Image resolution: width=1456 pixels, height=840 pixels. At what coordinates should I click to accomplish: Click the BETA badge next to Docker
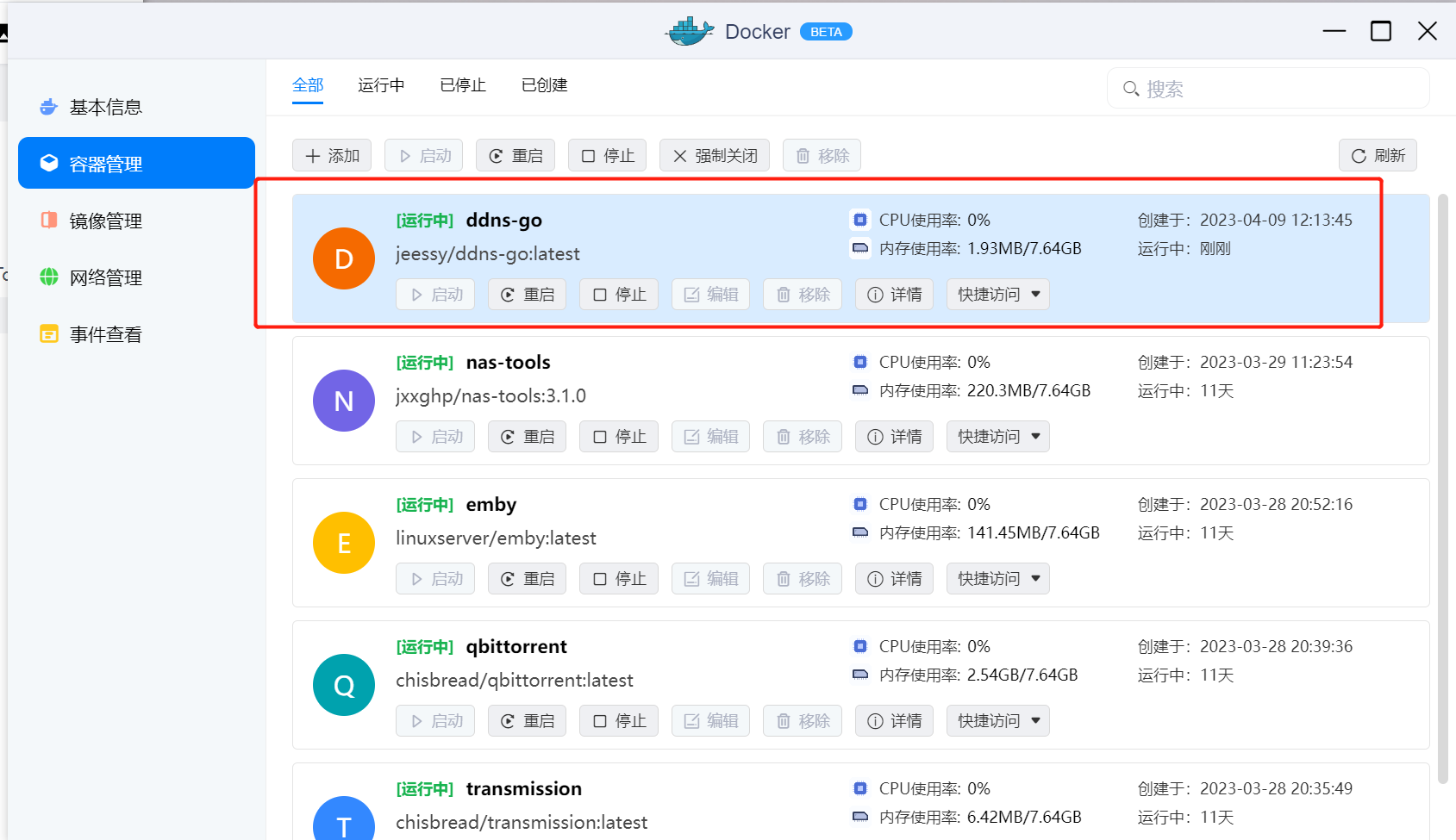click(826, 32)
